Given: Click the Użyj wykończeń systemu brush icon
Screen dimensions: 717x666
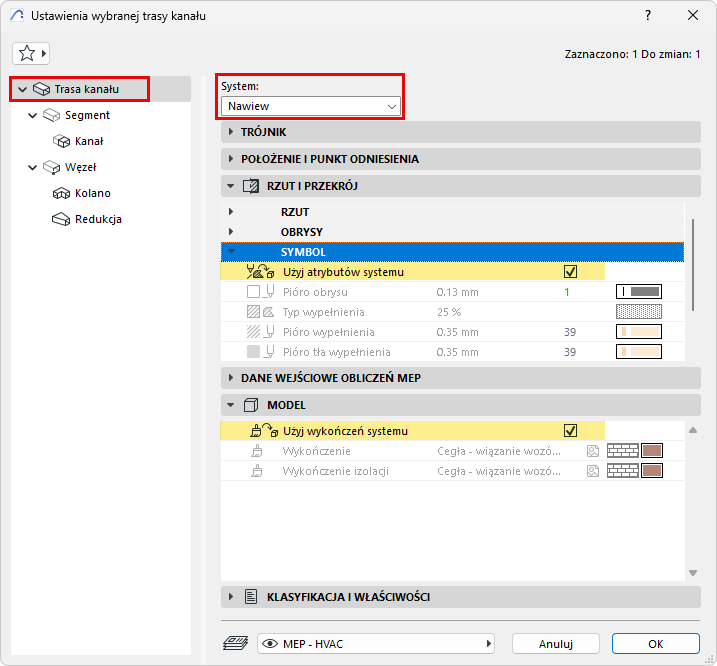Looking at the screenshot, I should tap(264, 430).
